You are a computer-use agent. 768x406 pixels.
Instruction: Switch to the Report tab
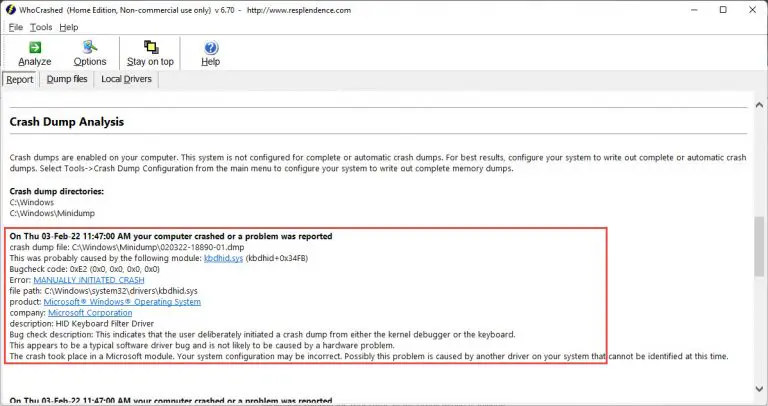[19, 79]
